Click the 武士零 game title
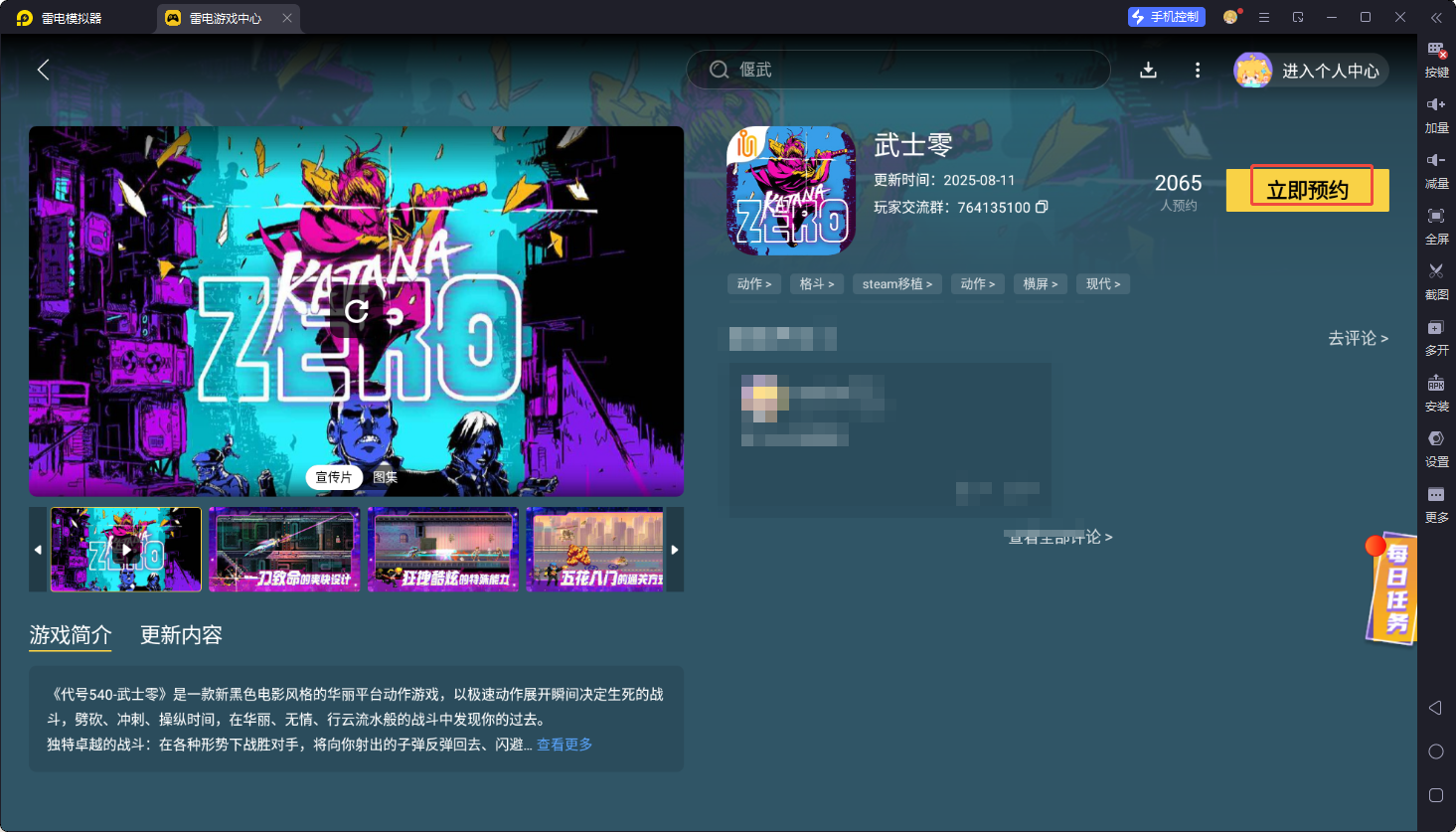Screen dimensions: 1456x832 point(913,145)
